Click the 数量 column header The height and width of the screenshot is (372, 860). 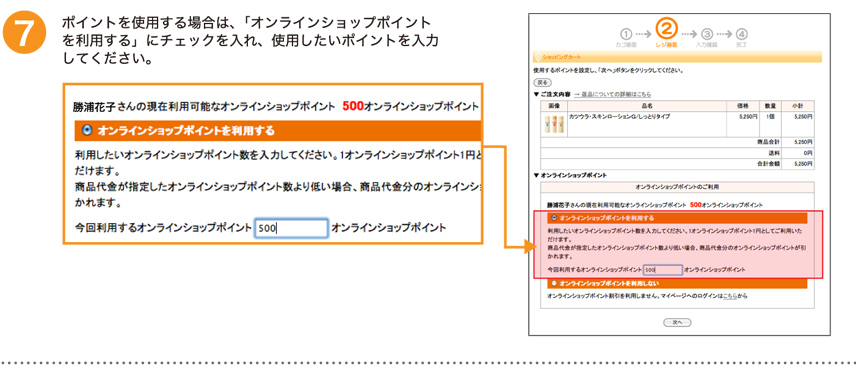point(771,105)
